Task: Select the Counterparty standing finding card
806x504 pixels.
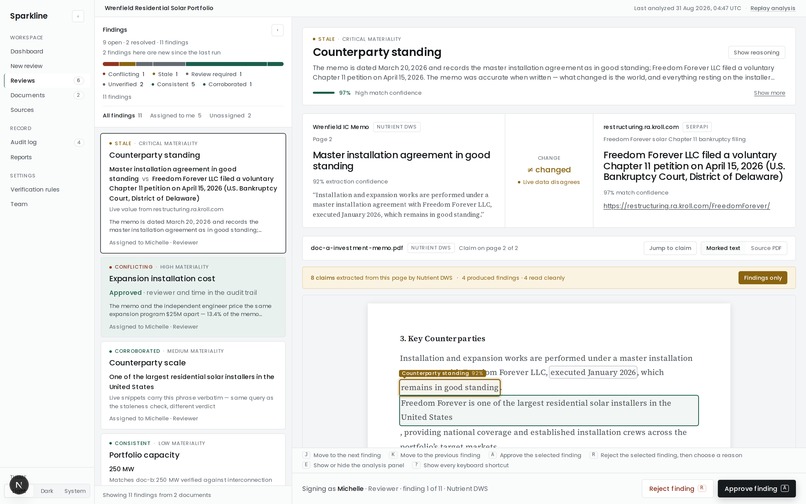Action: point(193,193)
